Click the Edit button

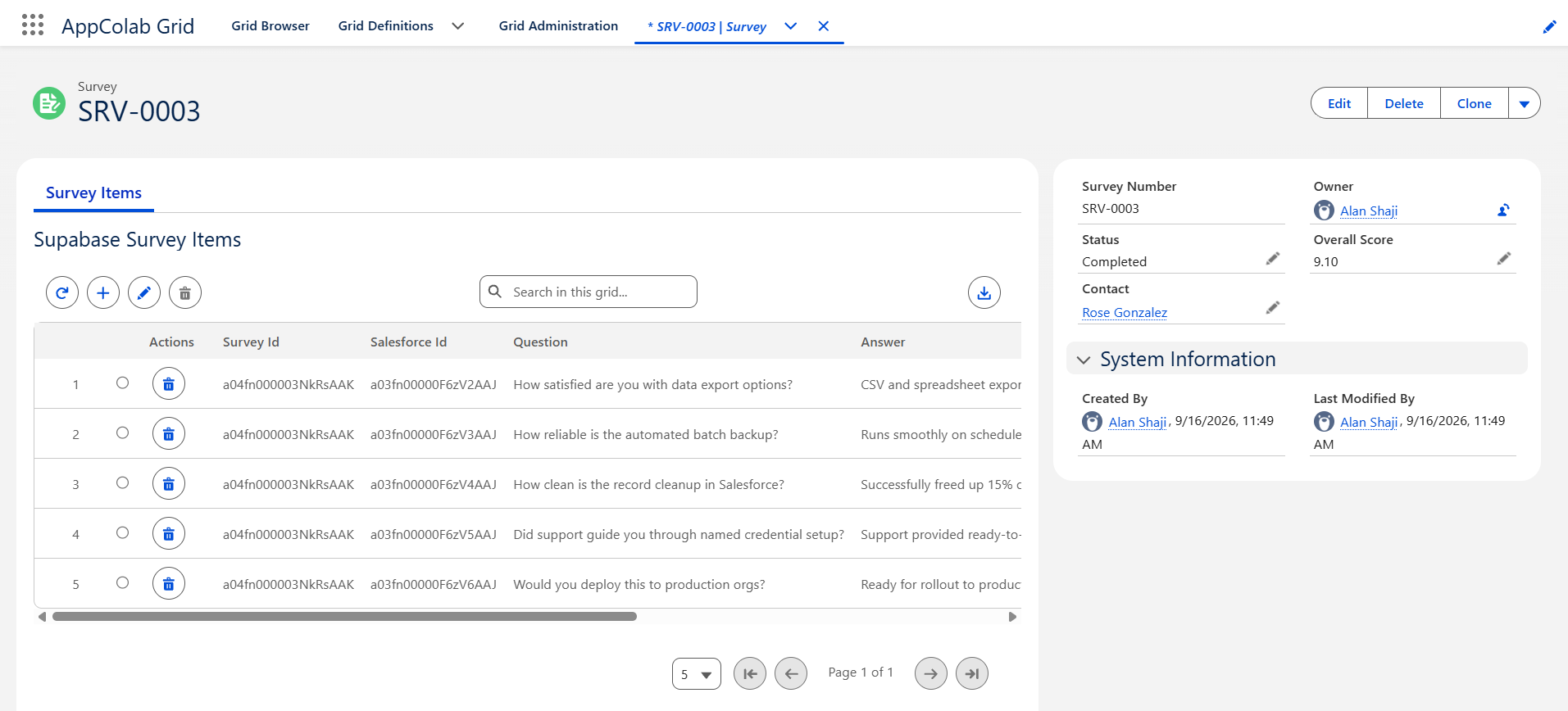click(x=1339, y=103)
